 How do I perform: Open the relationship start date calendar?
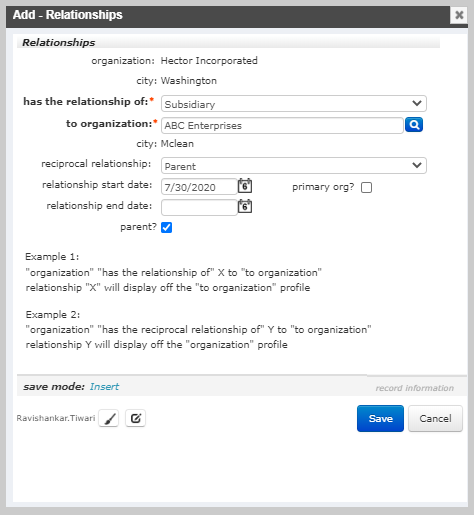click(245, 186)
